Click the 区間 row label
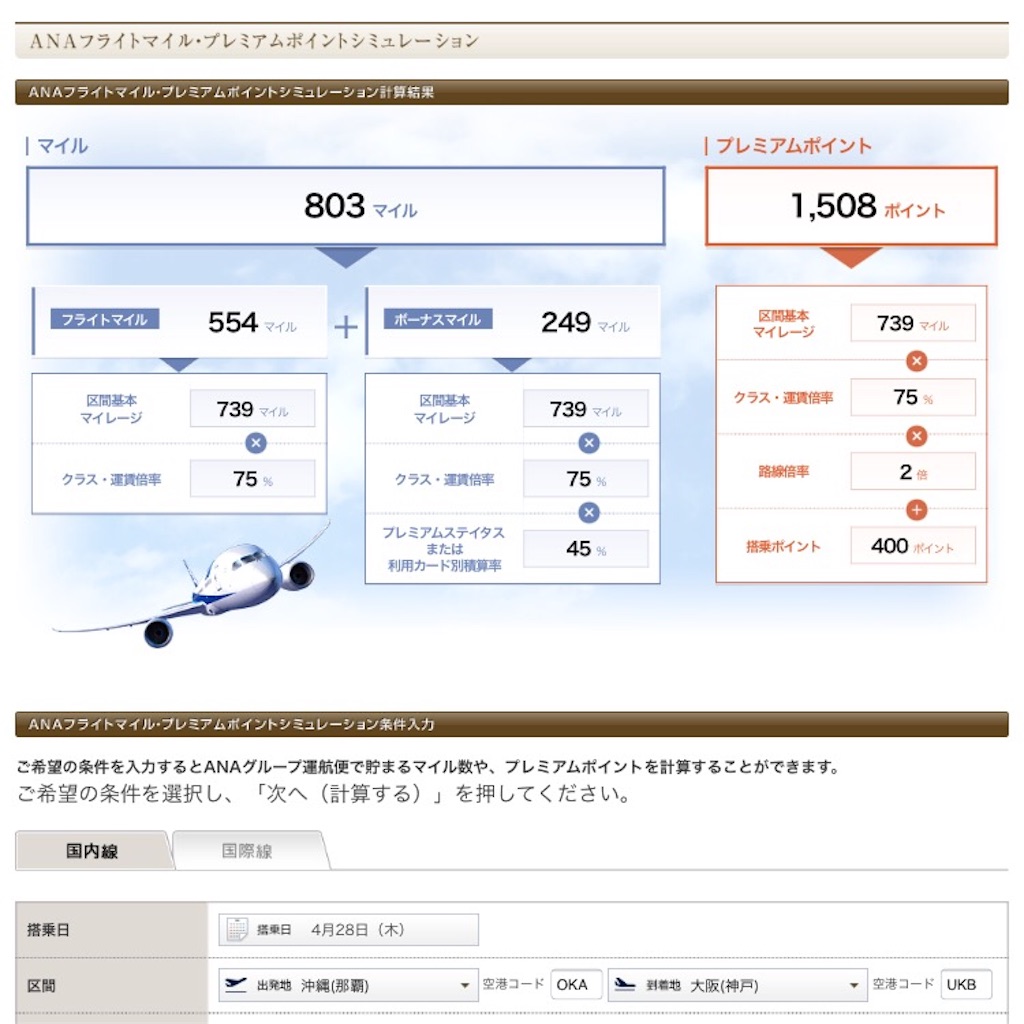The height and width of the screenshot is (1024, 1024). click(x=41, y=985)
